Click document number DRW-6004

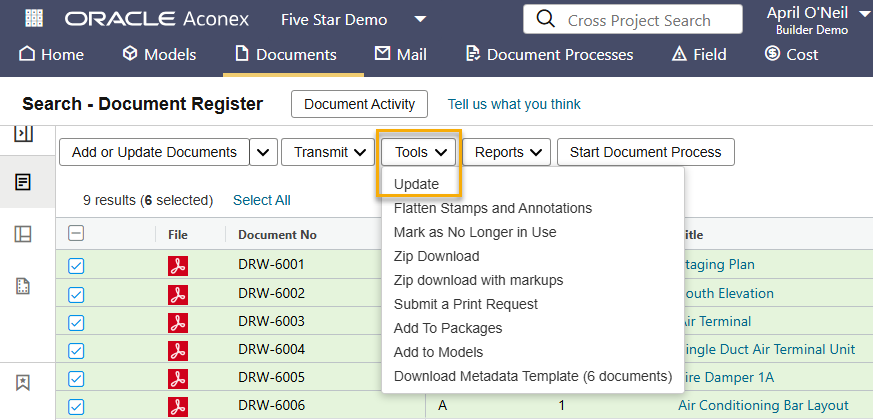click(x=271, y=349)
